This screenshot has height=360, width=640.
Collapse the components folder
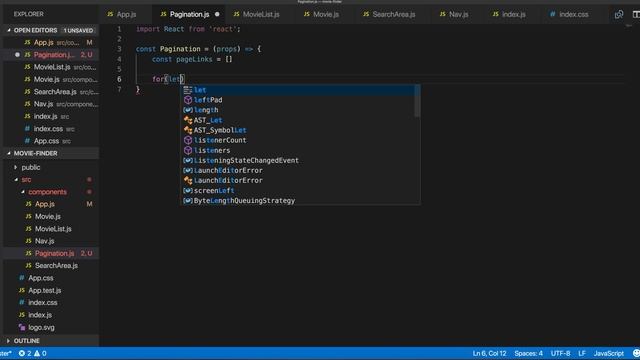point(23,192)
